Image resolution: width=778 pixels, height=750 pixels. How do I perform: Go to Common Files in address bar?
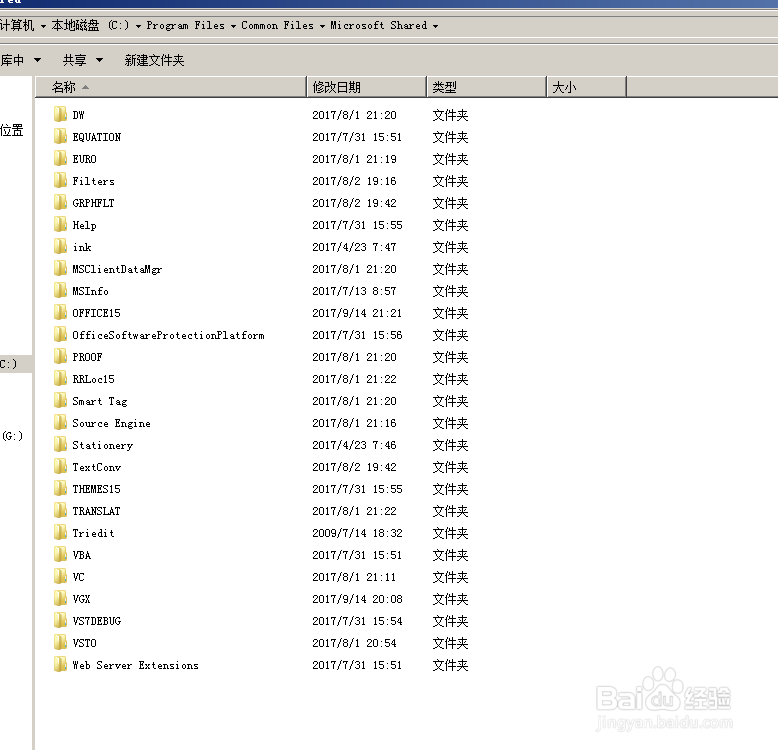pyautogui.click(x=277, y=25)
